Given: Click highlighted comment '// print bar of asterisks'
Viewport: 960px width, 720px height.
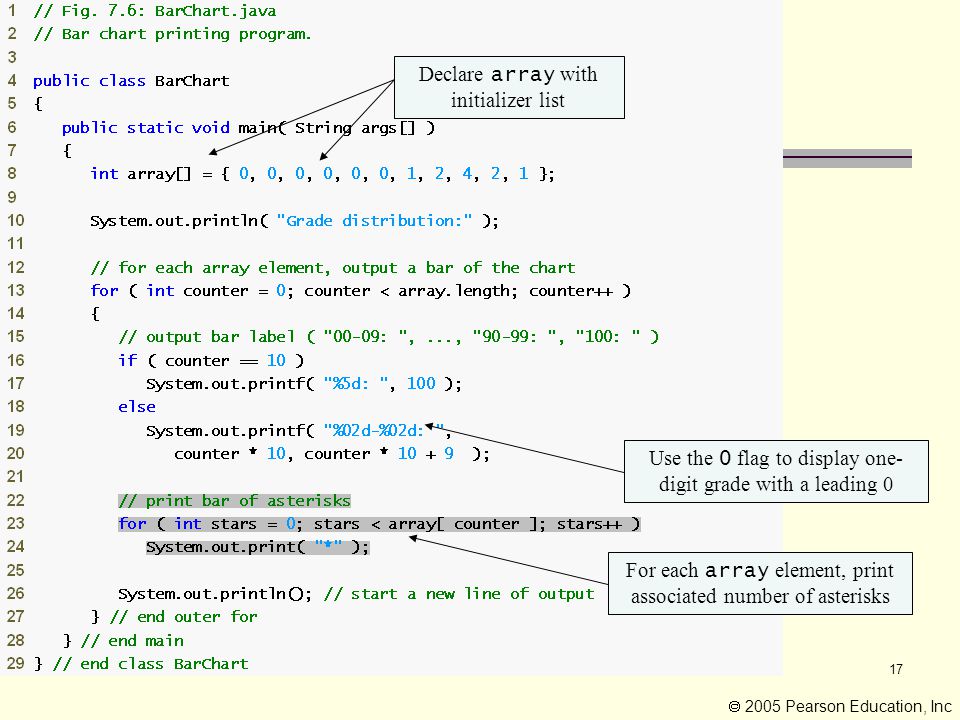Looking at the screenshot, I should tap(234, 501).
